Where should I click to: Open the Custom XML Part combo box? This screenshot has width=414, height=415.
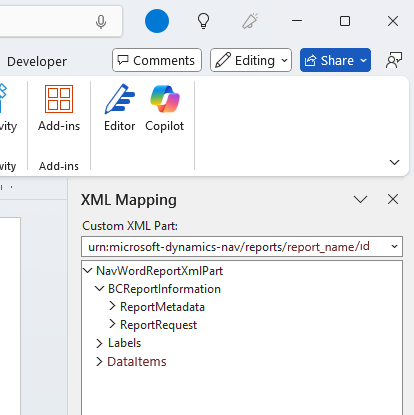coord(242,247)
